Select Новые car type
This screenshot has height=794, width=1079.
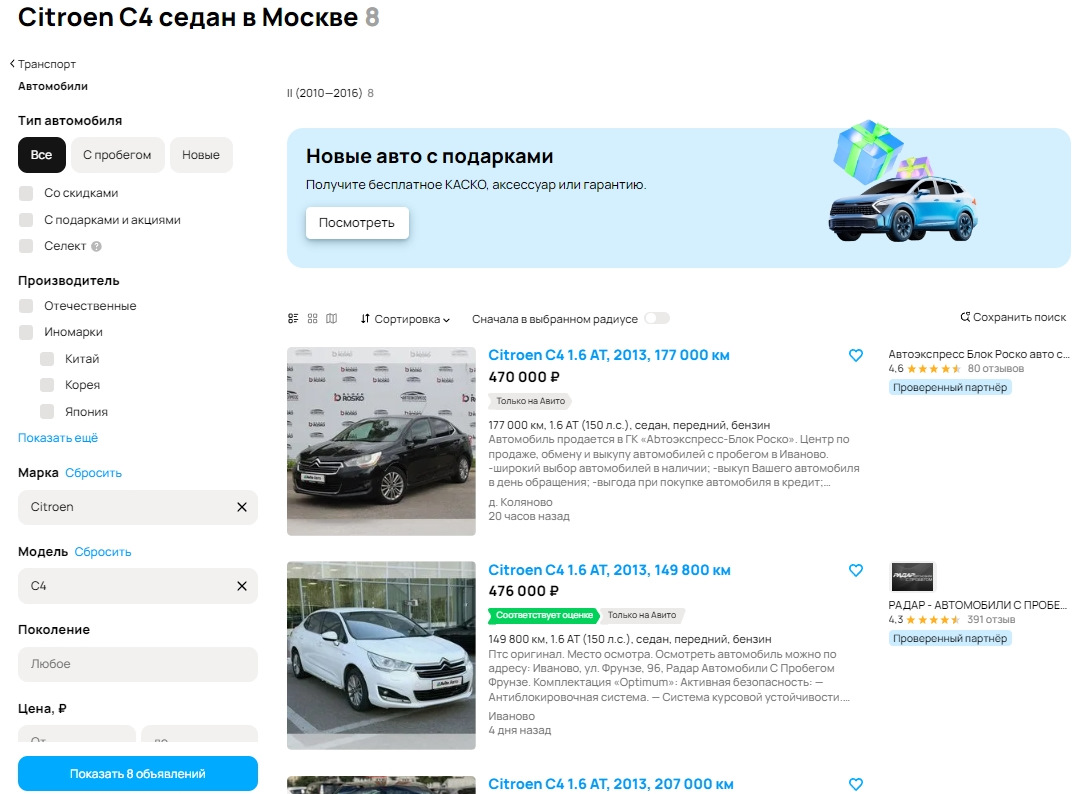click(x=201, y=155)
